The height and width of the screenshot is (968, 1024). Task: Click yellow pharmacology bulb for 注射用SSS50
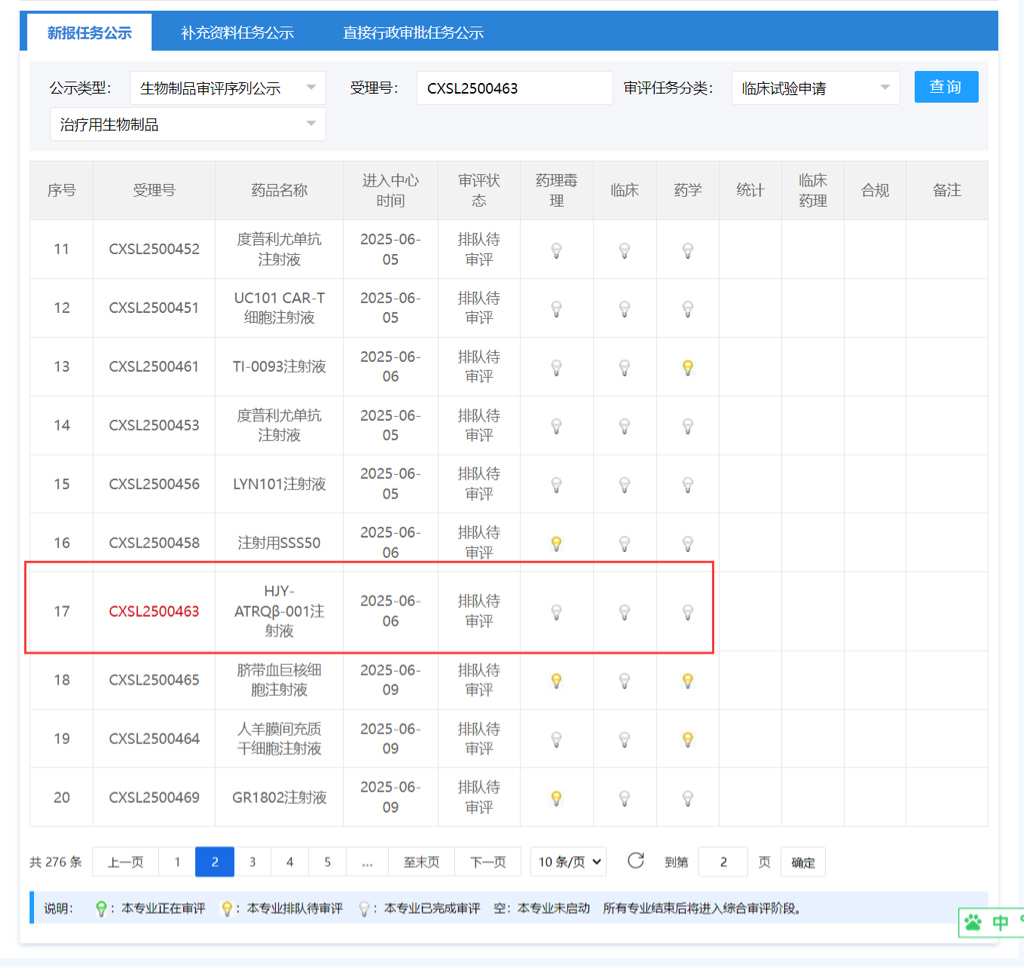point(556,543)
